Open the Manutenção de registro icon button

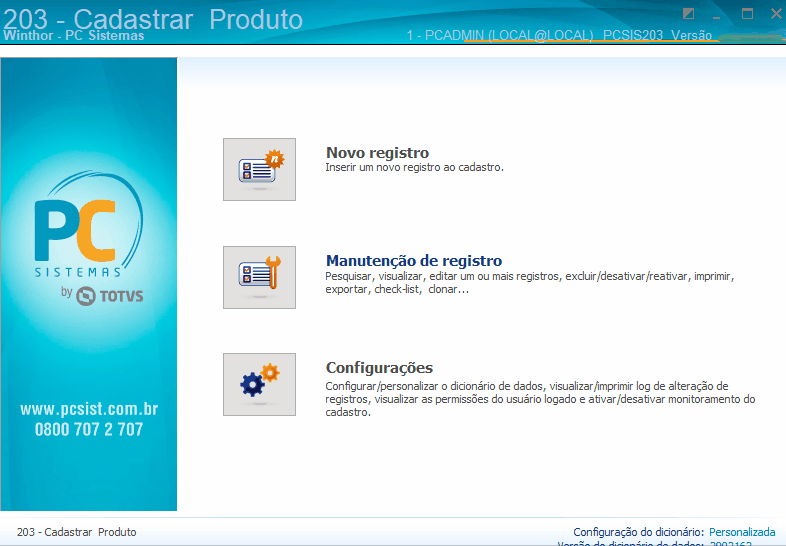pyautogui.click(x=259, y=277)
